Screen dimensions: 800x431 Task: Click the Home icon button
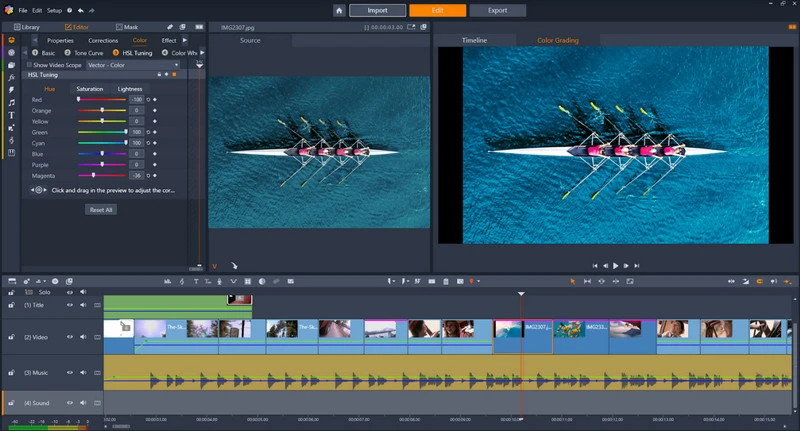[340, 10]
